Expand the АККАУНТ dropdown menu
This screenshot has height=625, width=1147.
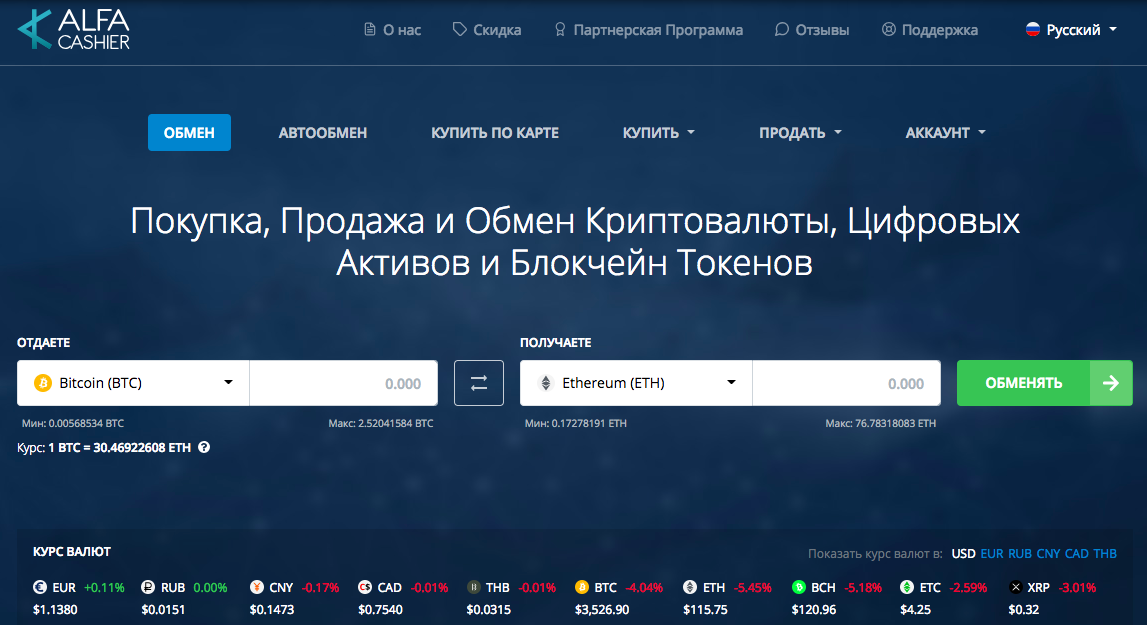[945, 132]
